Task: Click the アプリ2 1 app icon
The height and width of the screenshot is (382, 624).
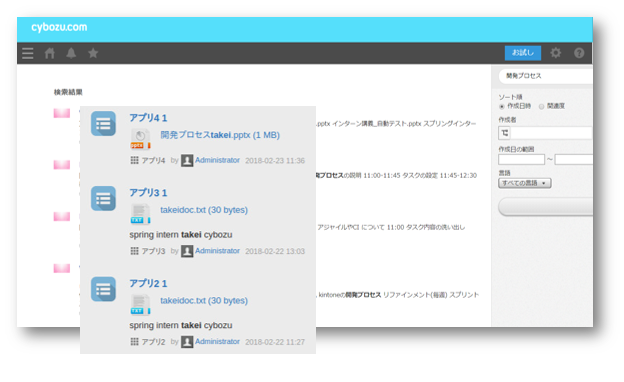Action: pos(103,289)
